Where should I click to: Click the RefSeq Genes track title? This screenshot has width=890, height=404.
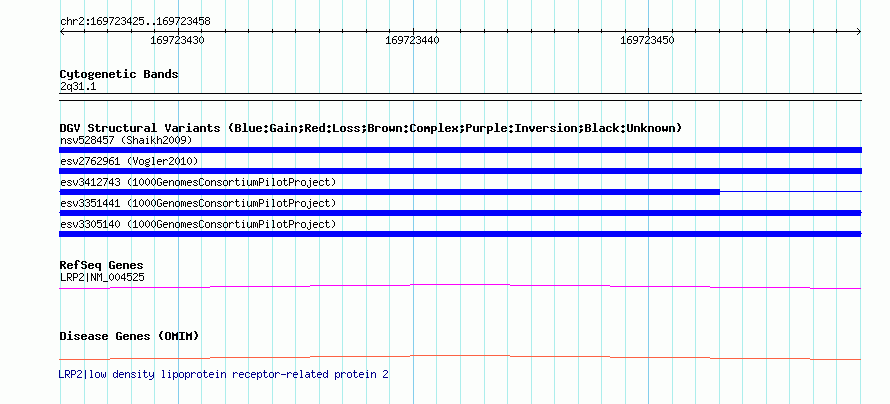click(x=102, y=265)
